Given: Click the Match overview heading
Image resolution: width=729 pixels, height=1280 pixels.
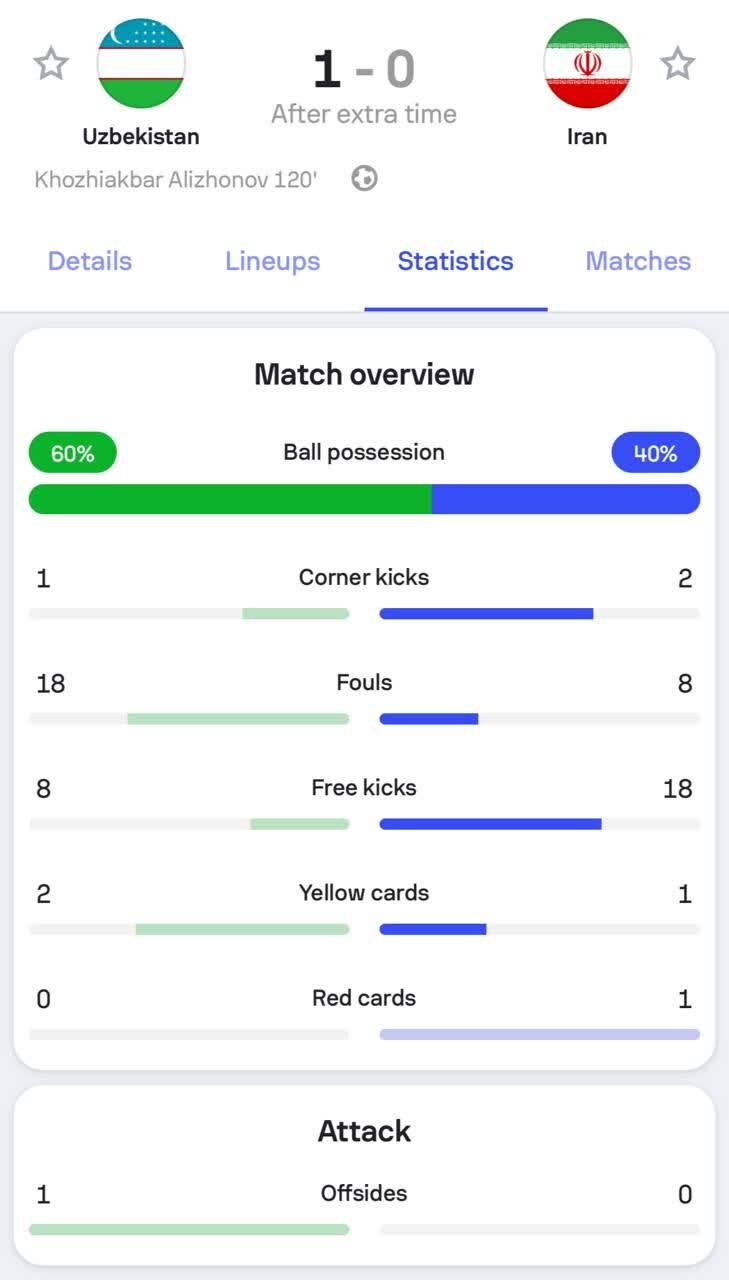Looking at the screenshot, I should pyautogui.click(x=364, y=375).
